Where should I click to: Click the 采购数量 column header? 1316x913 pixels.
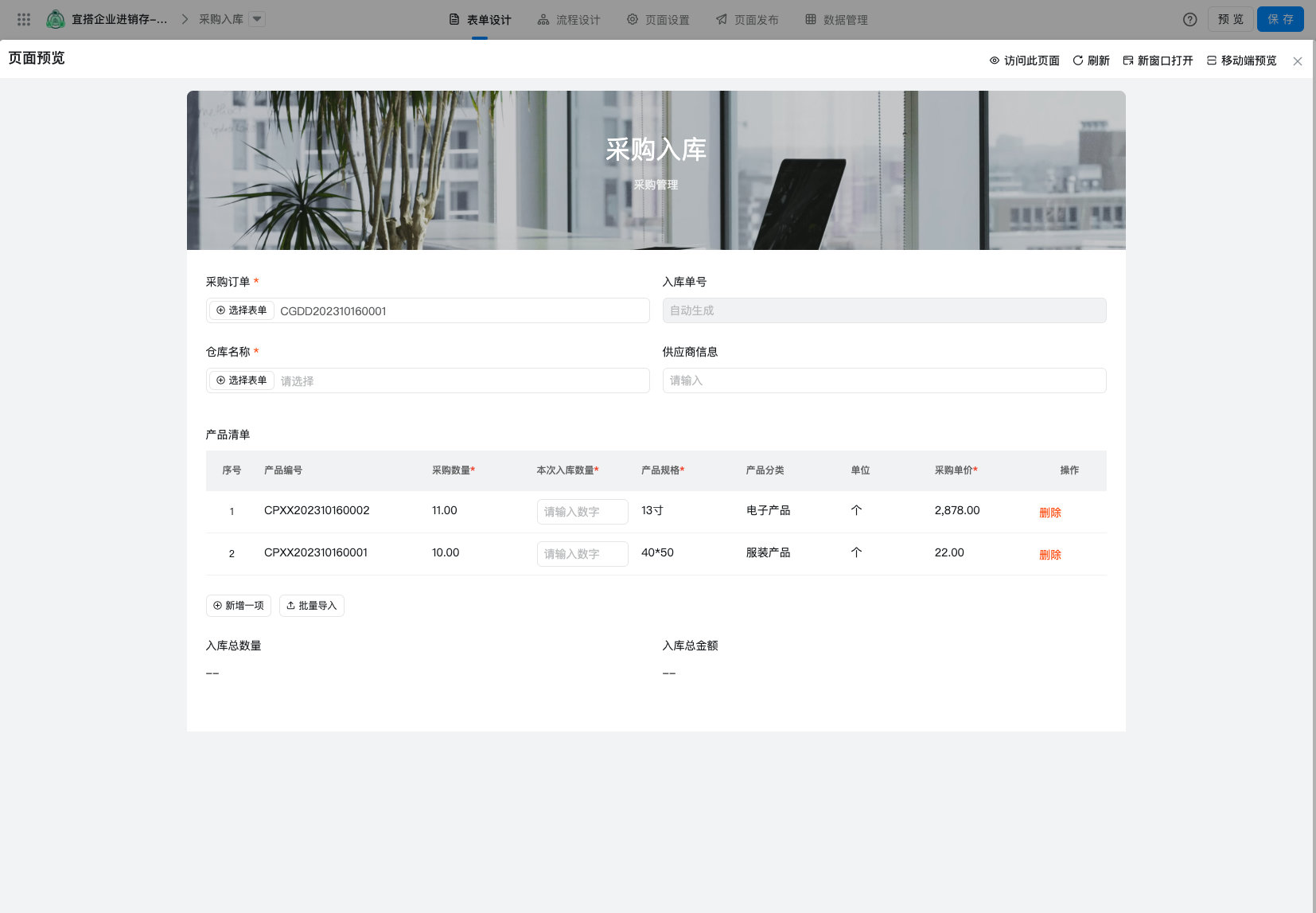click(454, 470)
